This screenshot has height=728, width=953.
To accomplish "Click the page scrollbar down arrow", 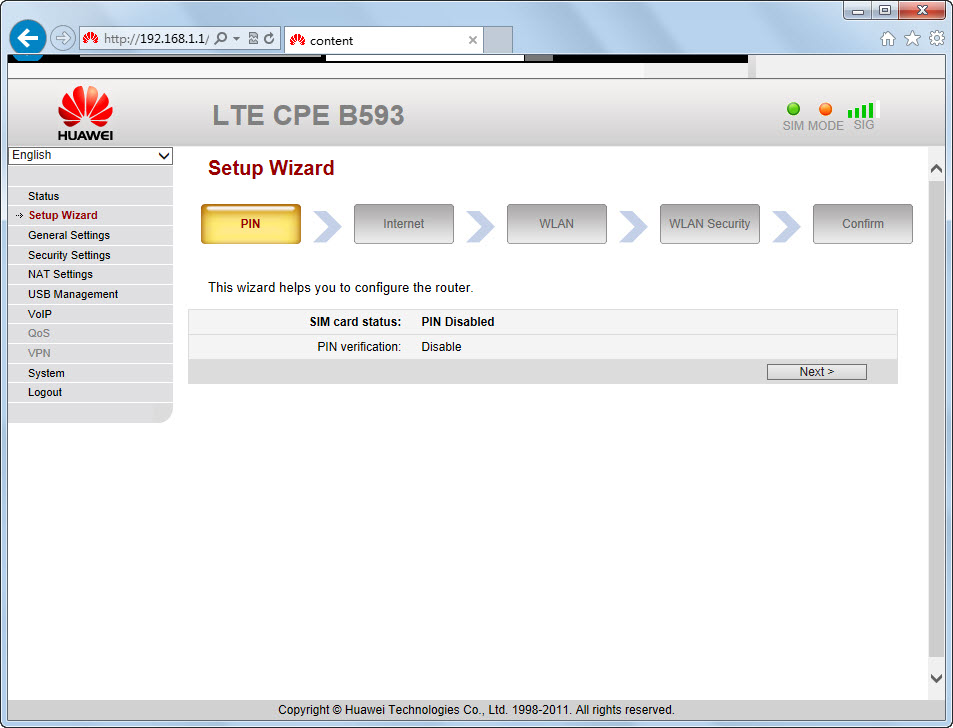I will coord(936,678).
